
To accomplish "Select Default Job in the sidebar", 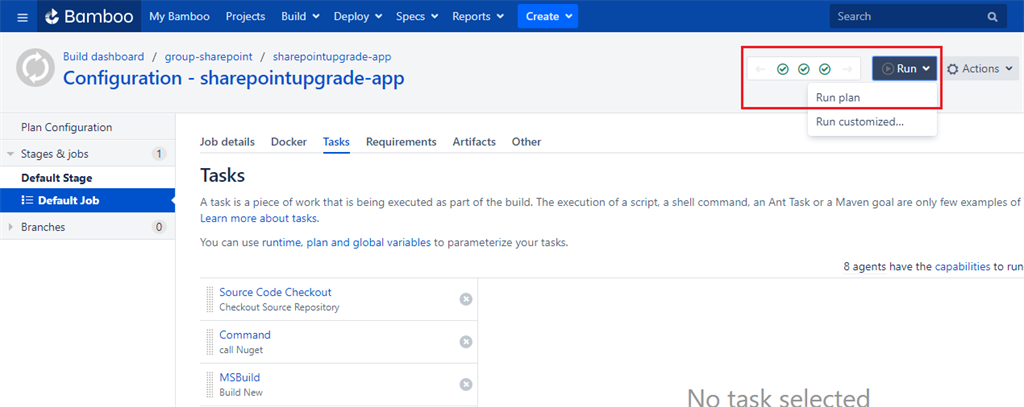I will pos(88,201).
